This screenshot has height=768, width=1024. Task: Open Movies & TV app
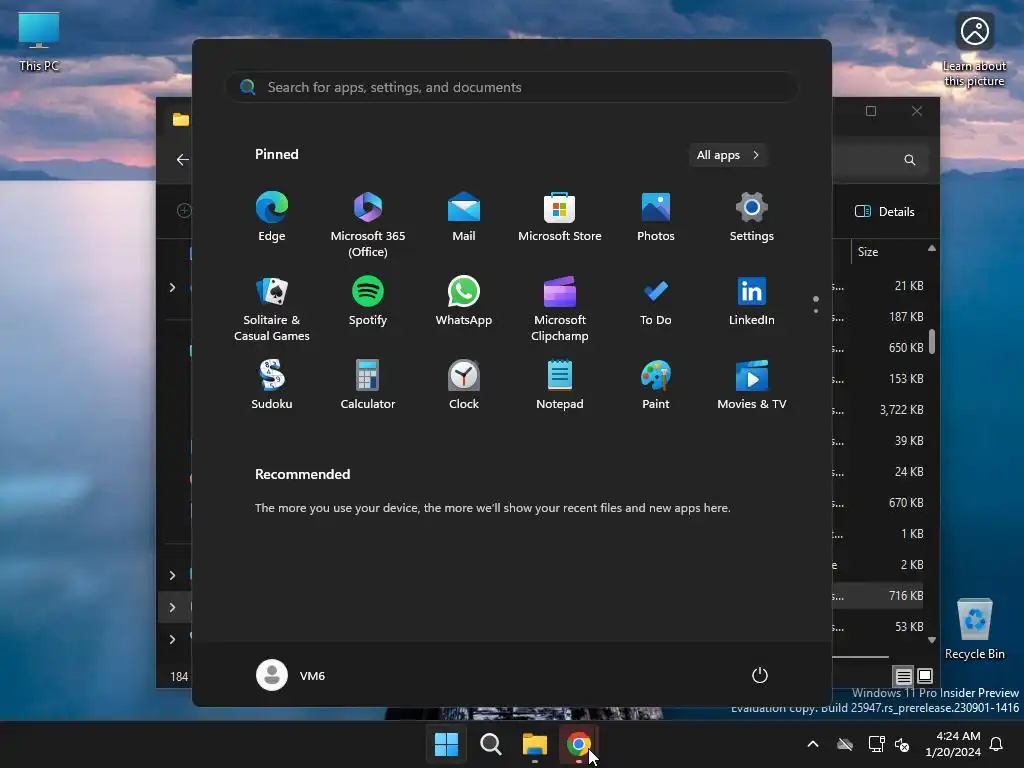[752, 385]
